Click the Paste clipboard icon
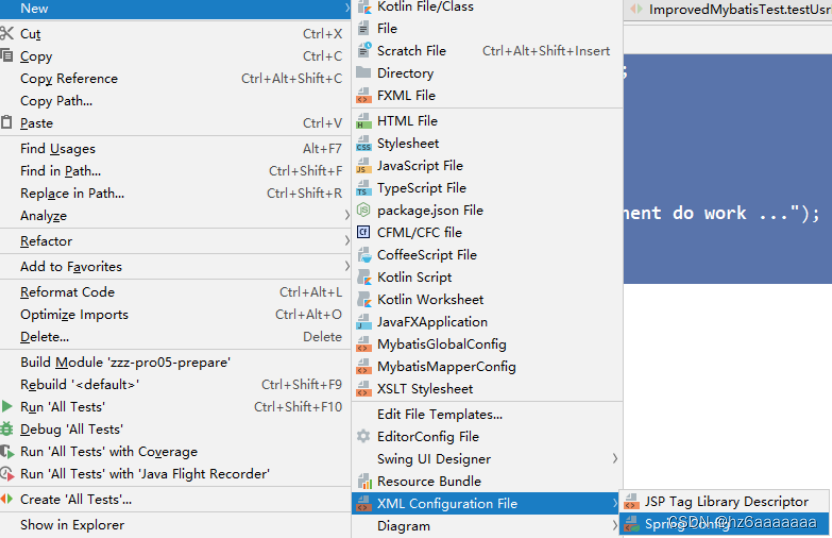Image resolution: width=832 pixels, height=538 pixels. (x=6, y=123)
